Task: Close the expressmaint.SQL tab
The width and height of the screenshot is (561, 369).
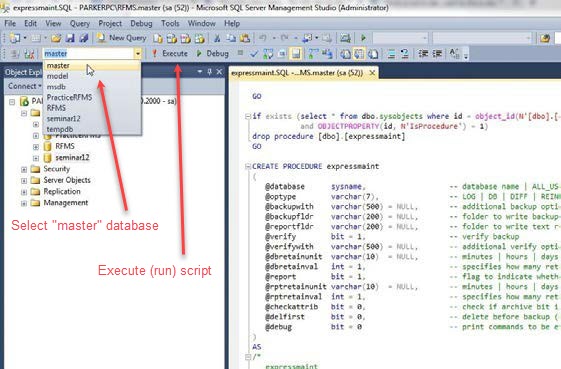Action: 372,73
